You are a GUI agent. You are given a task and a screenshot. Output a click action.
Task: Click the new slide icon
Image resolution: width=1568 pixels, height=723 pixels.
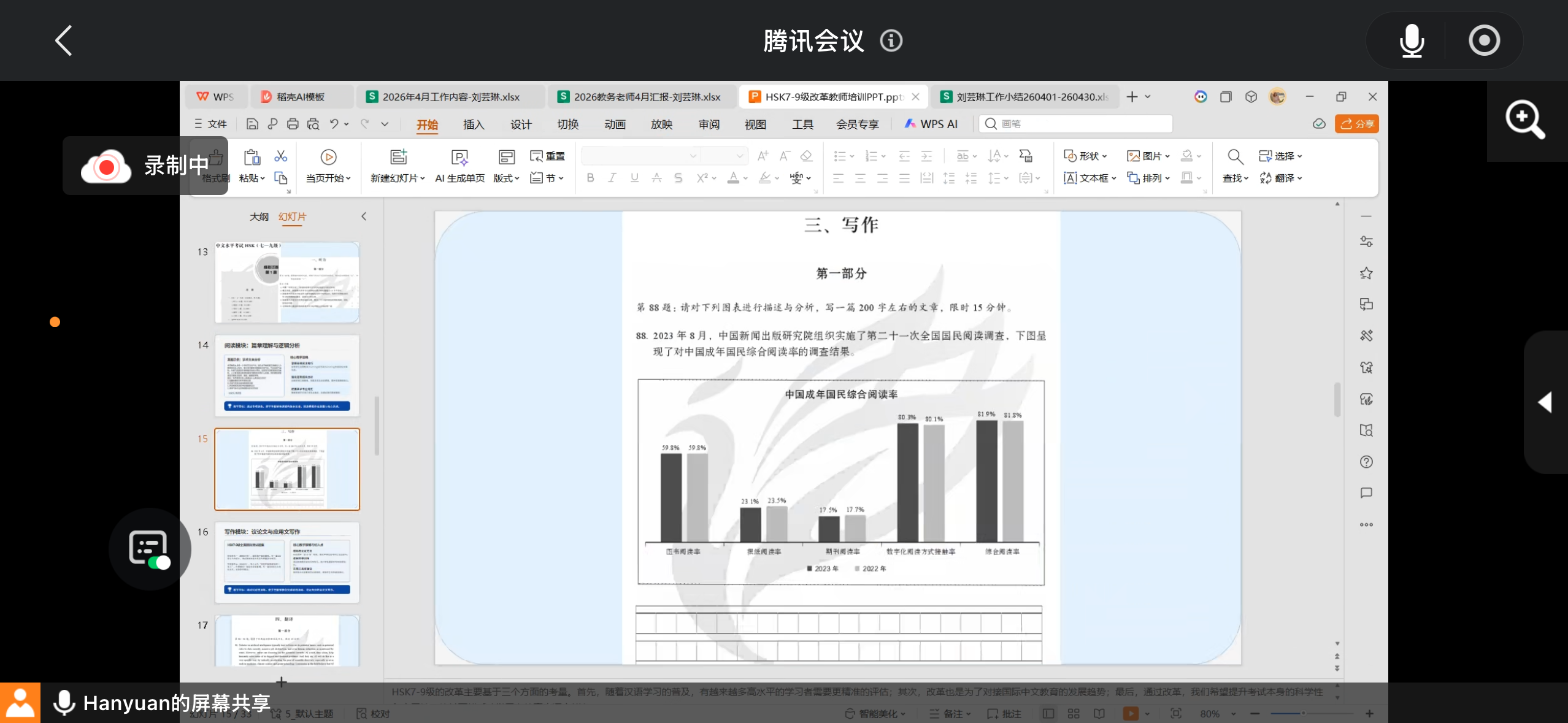point(398,158)
